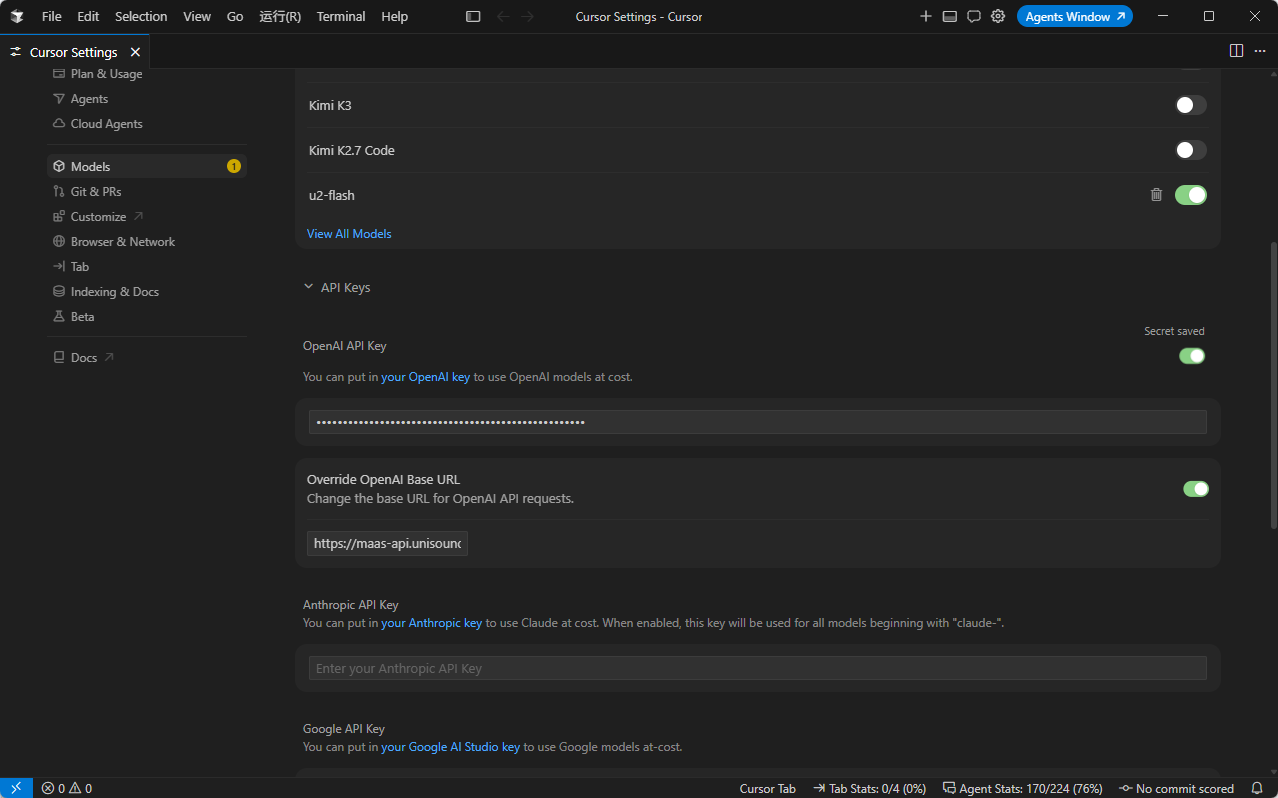Enable the Kimi K3 model toggle

(1190, 105)
